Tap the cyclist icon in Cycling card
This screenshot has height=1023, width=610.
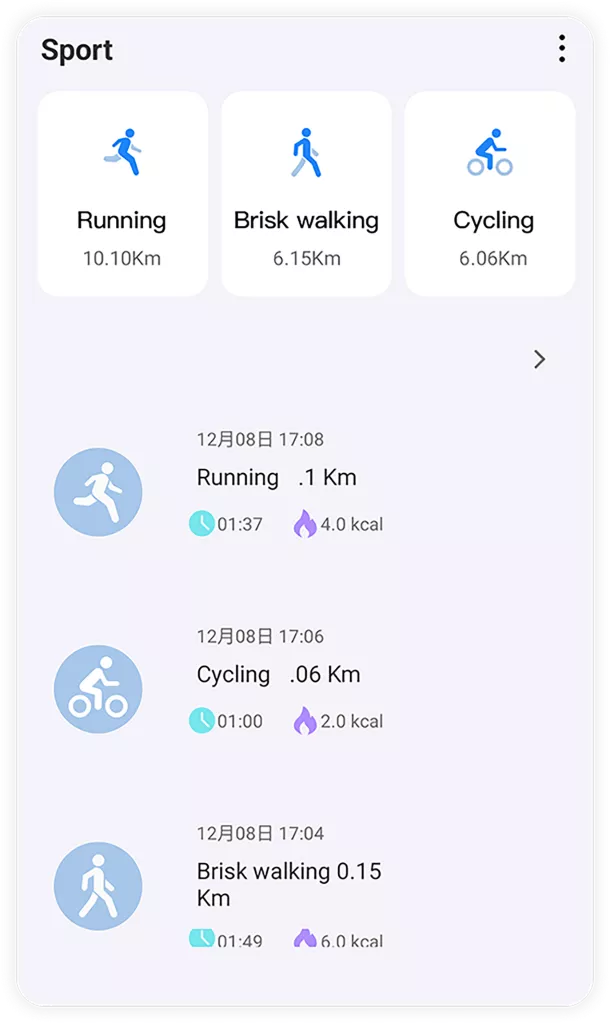click(x=490, y=153)
